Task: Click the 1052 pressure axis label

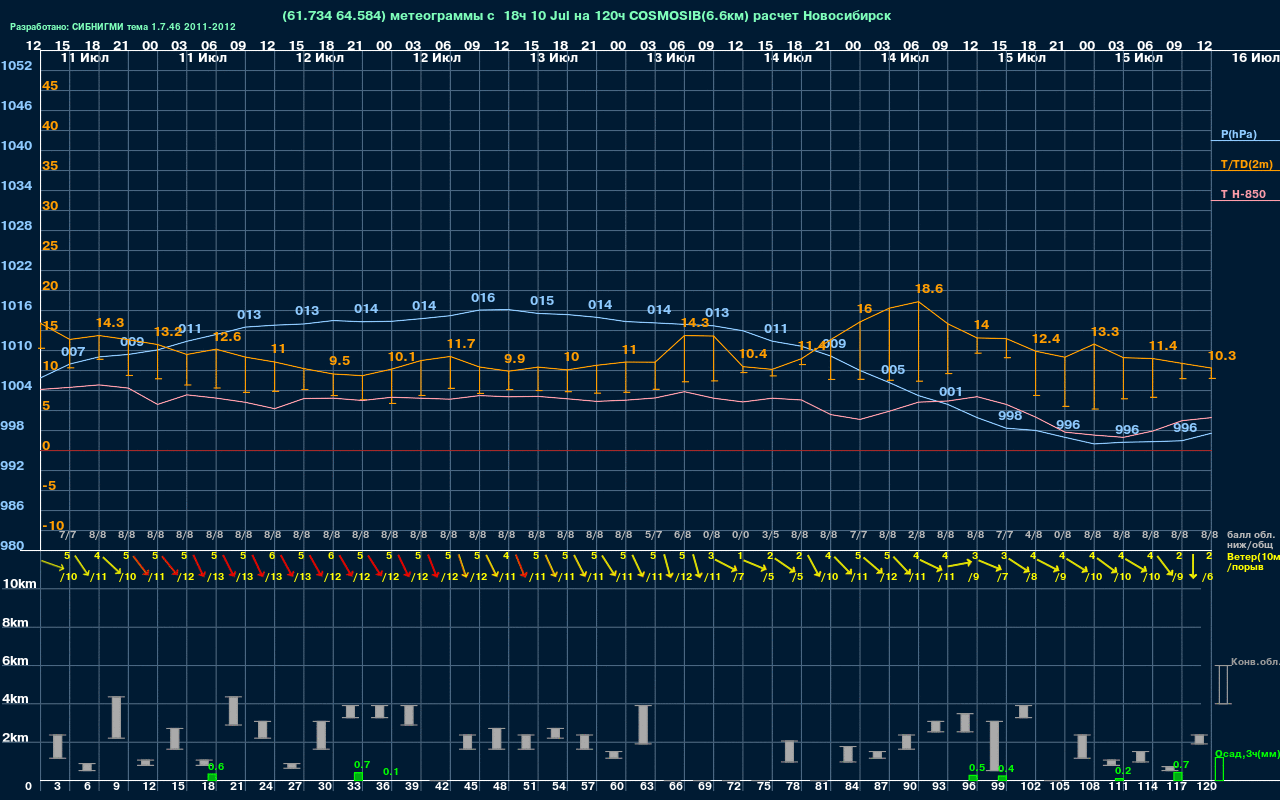Action: [x=16, y=66]
